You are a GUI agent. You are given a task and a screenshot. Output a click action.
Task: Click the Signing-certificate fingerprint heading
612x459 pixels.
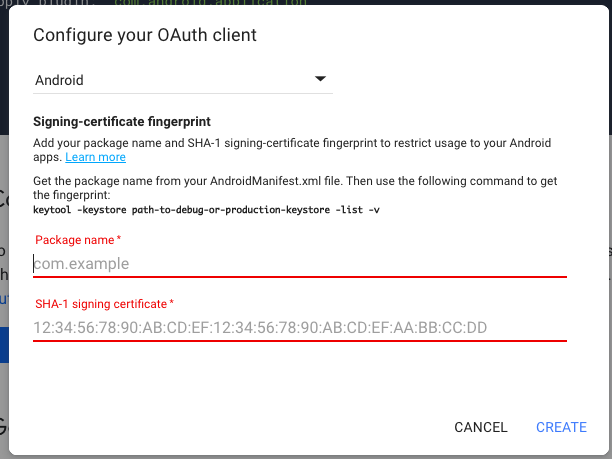tap(122, 121)
